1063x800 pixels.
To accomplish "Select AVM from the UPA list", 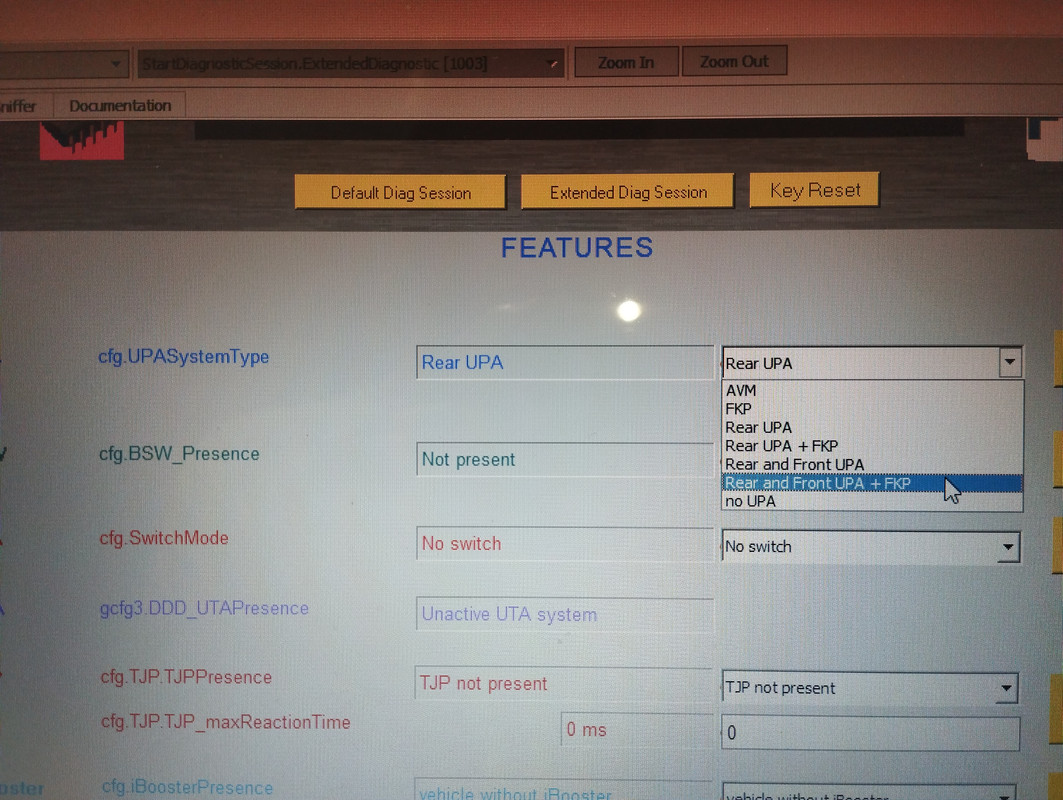I will click(x=872, y=391).
